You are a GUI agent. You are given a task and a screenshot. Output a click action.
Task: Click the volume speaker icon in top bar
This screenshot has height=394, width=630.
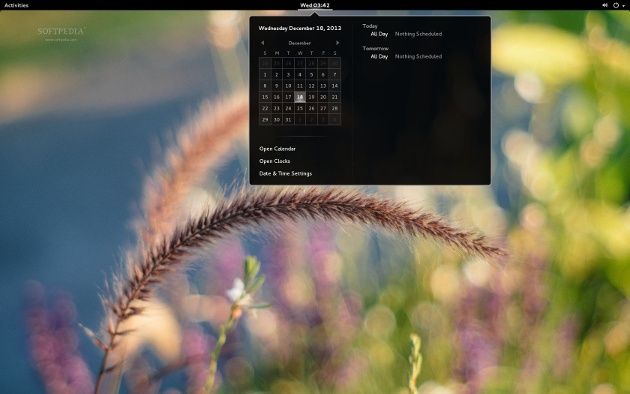coord(605,5)
